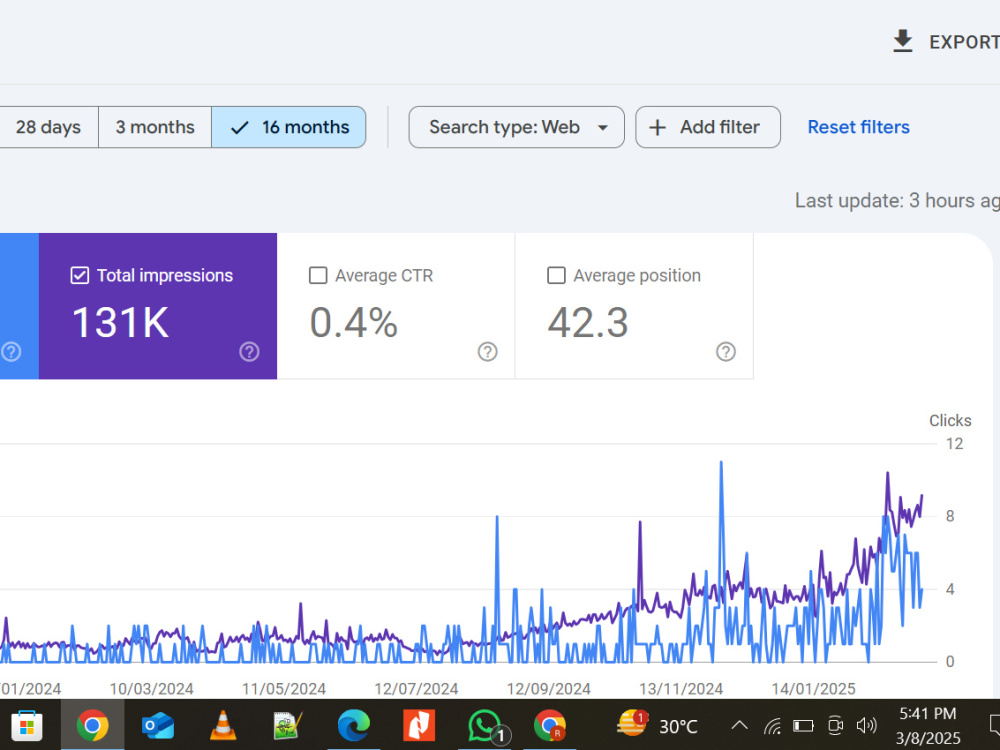The width and height of the screenshot is (1000, 750).
Task: Open help icon on Average position card
Action: (726, 351)
